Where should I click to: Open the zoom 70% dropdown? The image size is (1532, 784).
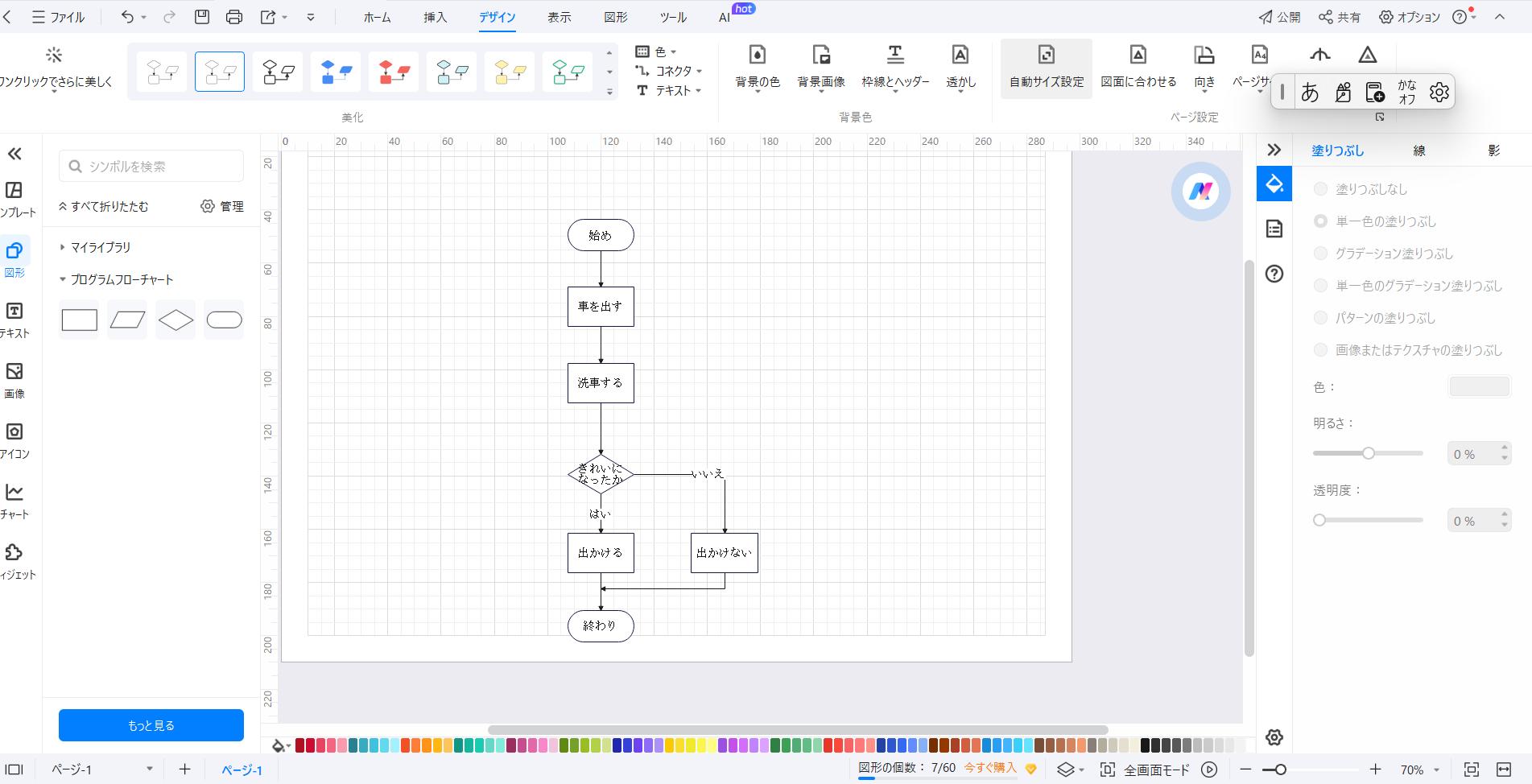click(x=1420, y=770)
